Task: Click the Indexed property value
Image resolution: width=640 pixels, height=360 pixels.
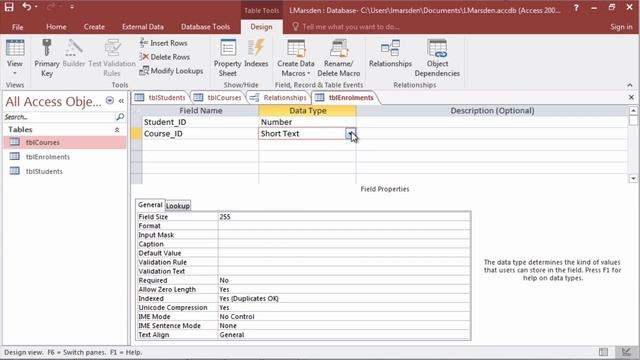Action: coord(344,298)
